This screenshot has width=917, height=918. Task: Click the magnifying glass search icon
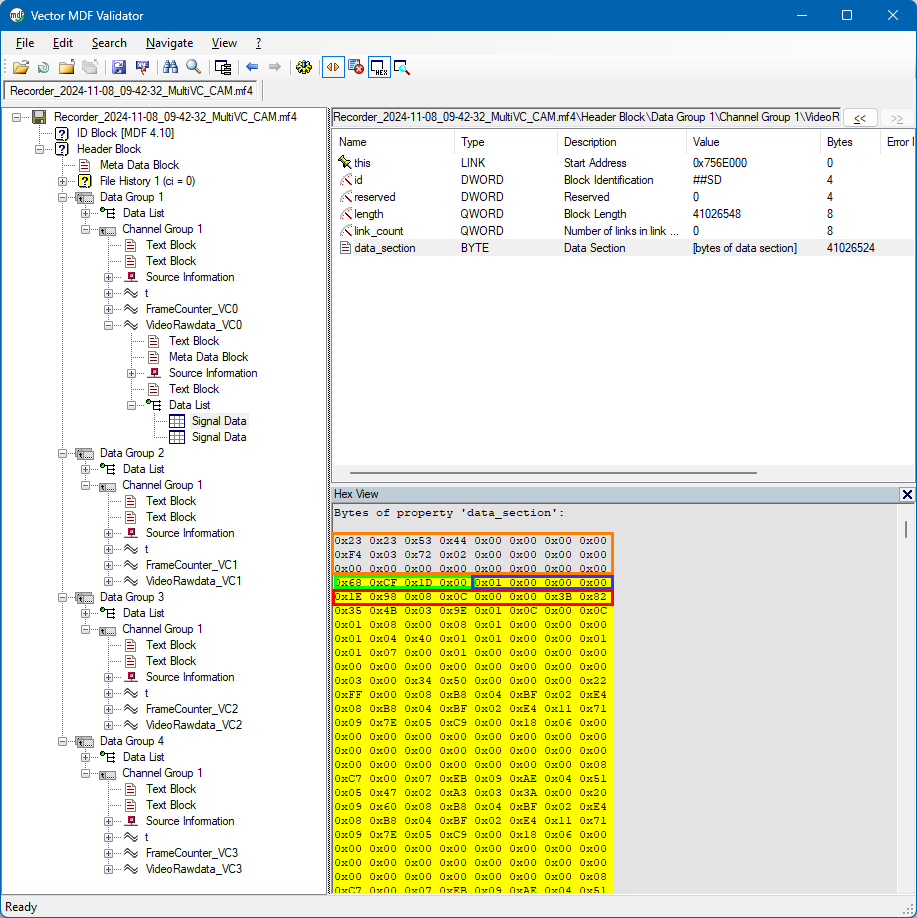coord(193,67)
